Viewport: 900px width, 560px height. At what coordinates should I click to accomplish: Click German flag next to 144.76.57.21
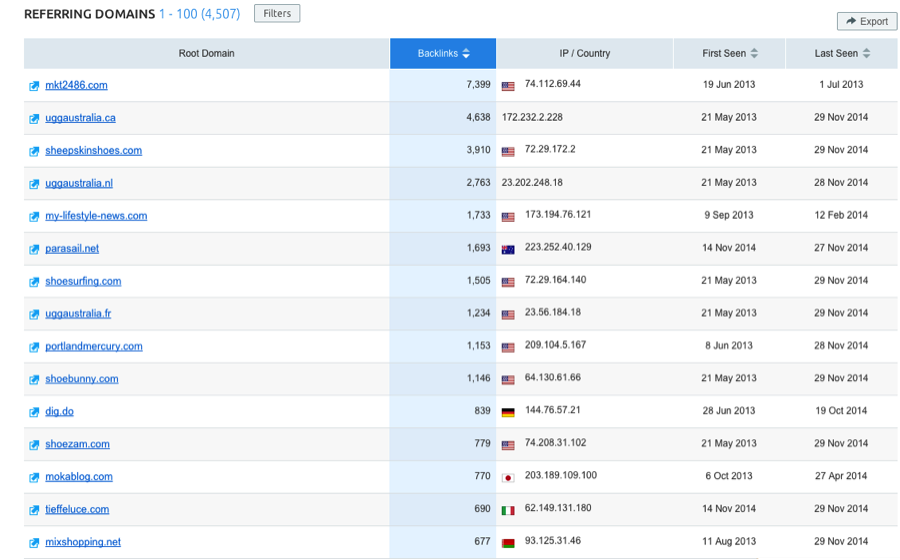[508, 413]
